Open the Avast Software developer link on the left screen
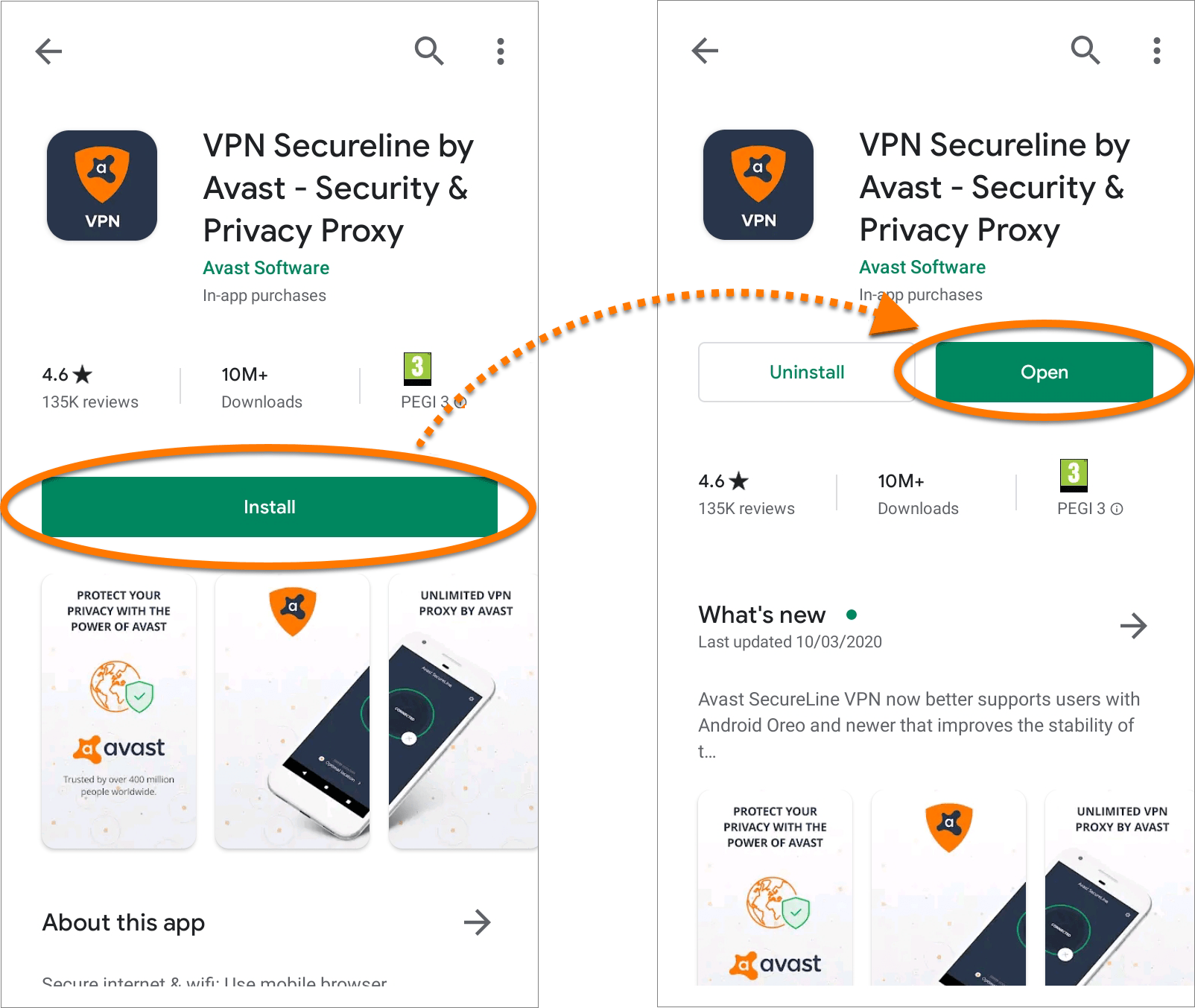1195x1008 pixels. (x=266, y=267)
